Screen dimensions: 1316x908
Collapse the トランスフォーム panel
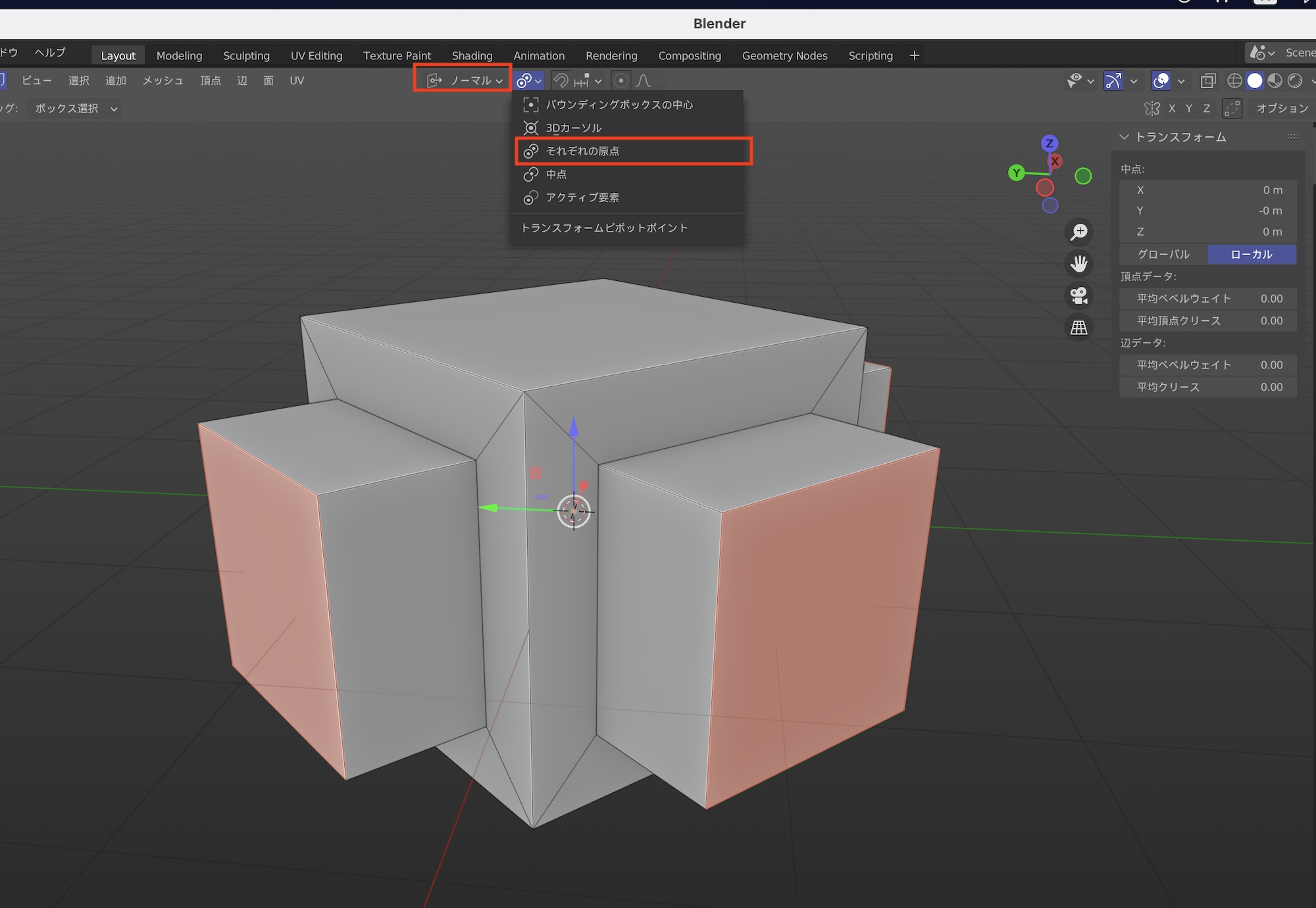click(1124, 137)
